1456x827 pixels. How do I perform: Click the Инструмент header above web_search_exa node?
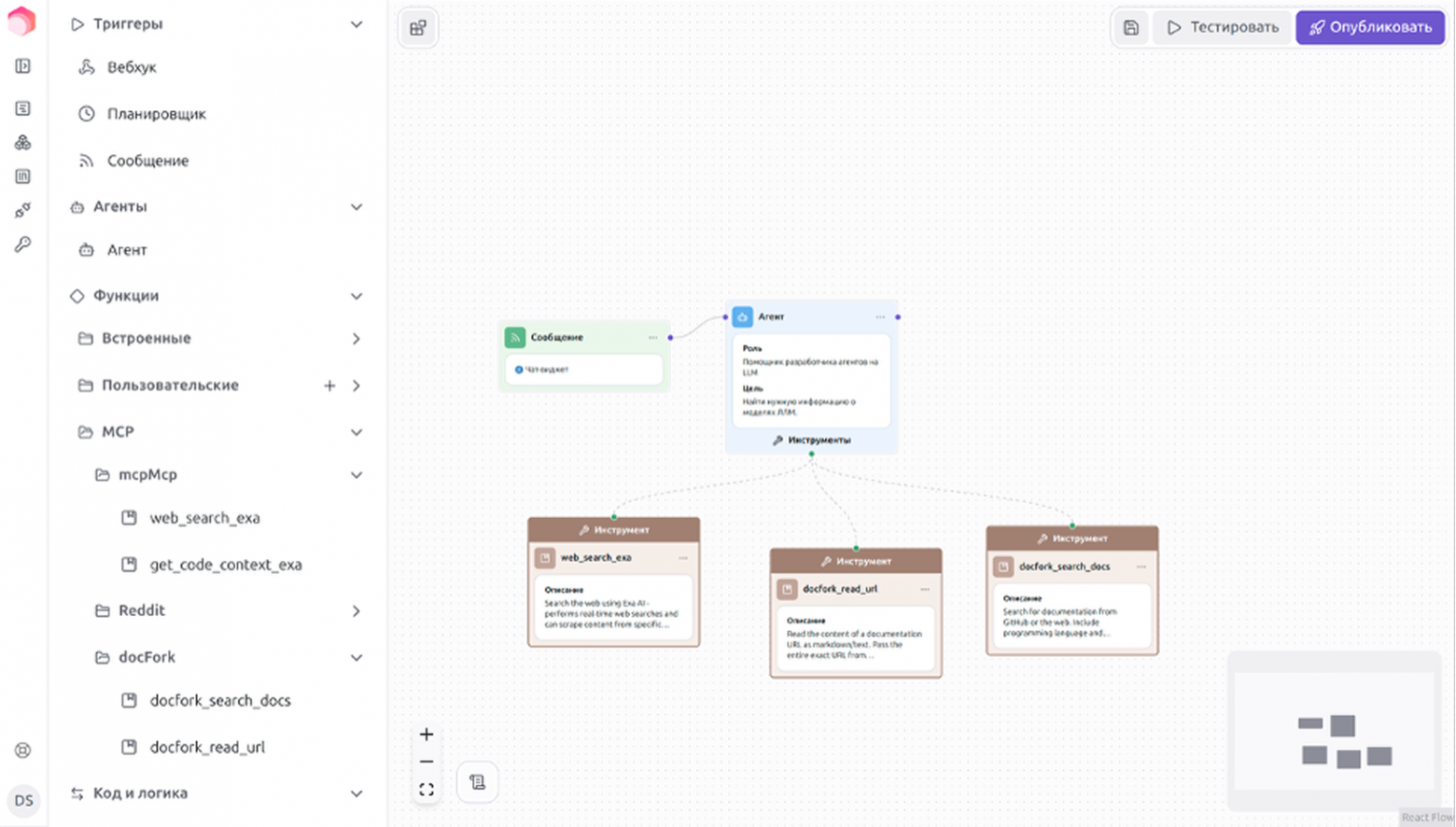tap(614, 530)
